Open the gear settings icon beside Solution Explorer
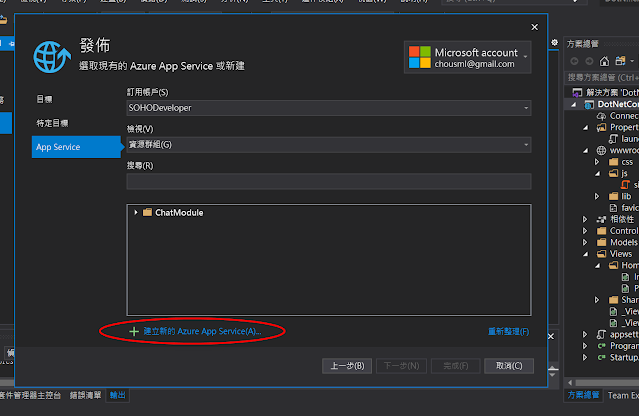This screenshot has height=416, width=639. (x=554, y=42)
